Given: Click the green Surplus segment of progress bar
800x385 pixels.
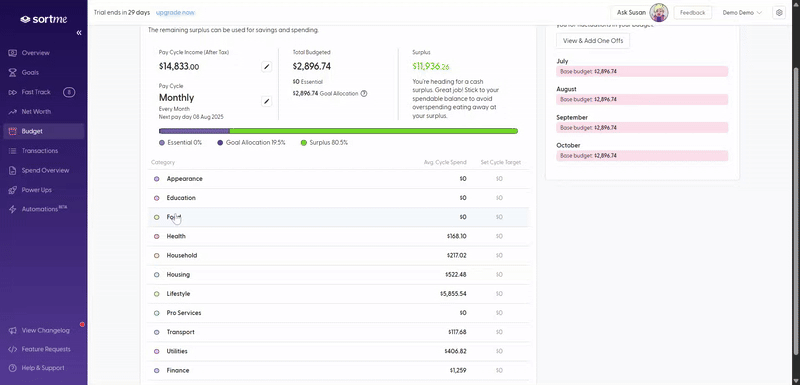Looking at the screenshot, I should [373, 131].
